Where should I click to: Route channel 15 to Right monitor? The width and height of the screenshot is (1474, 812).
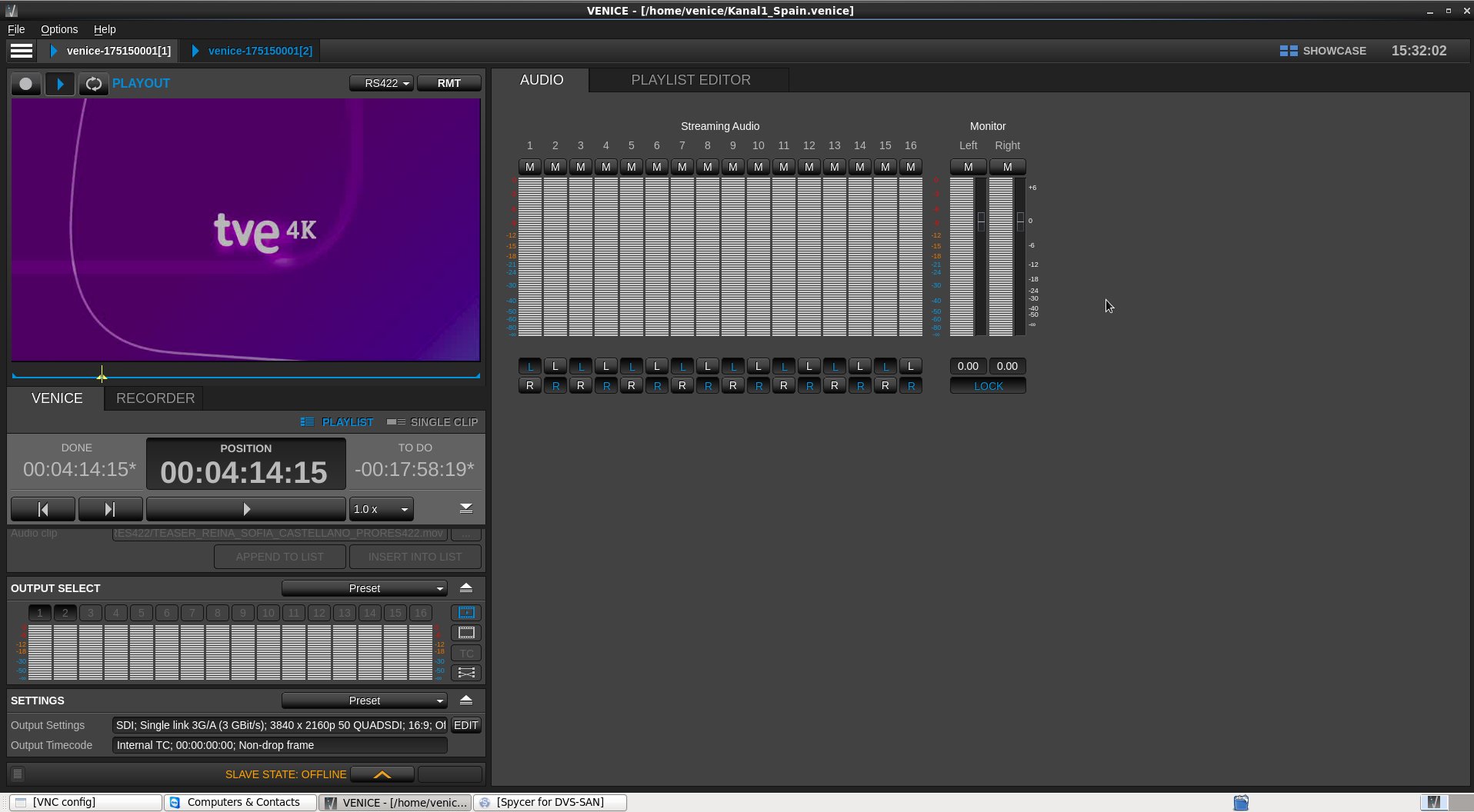pos(885,385)
